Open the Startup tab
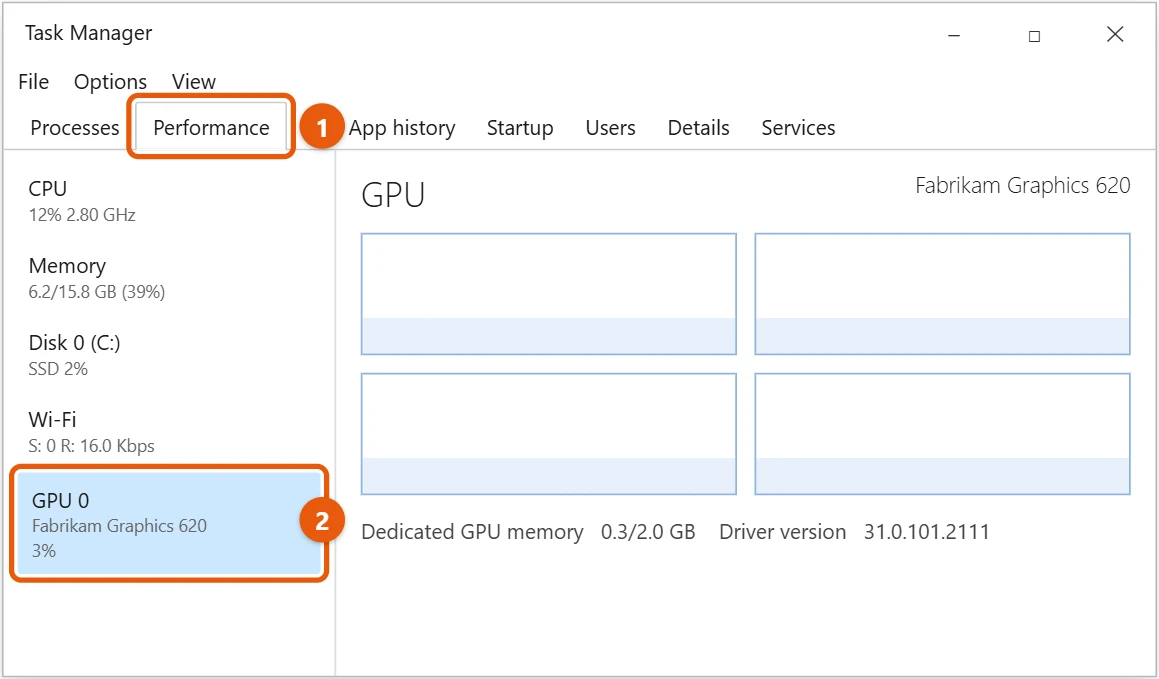1159x679 pixels. pyautogui.click(x=520, y=128)
